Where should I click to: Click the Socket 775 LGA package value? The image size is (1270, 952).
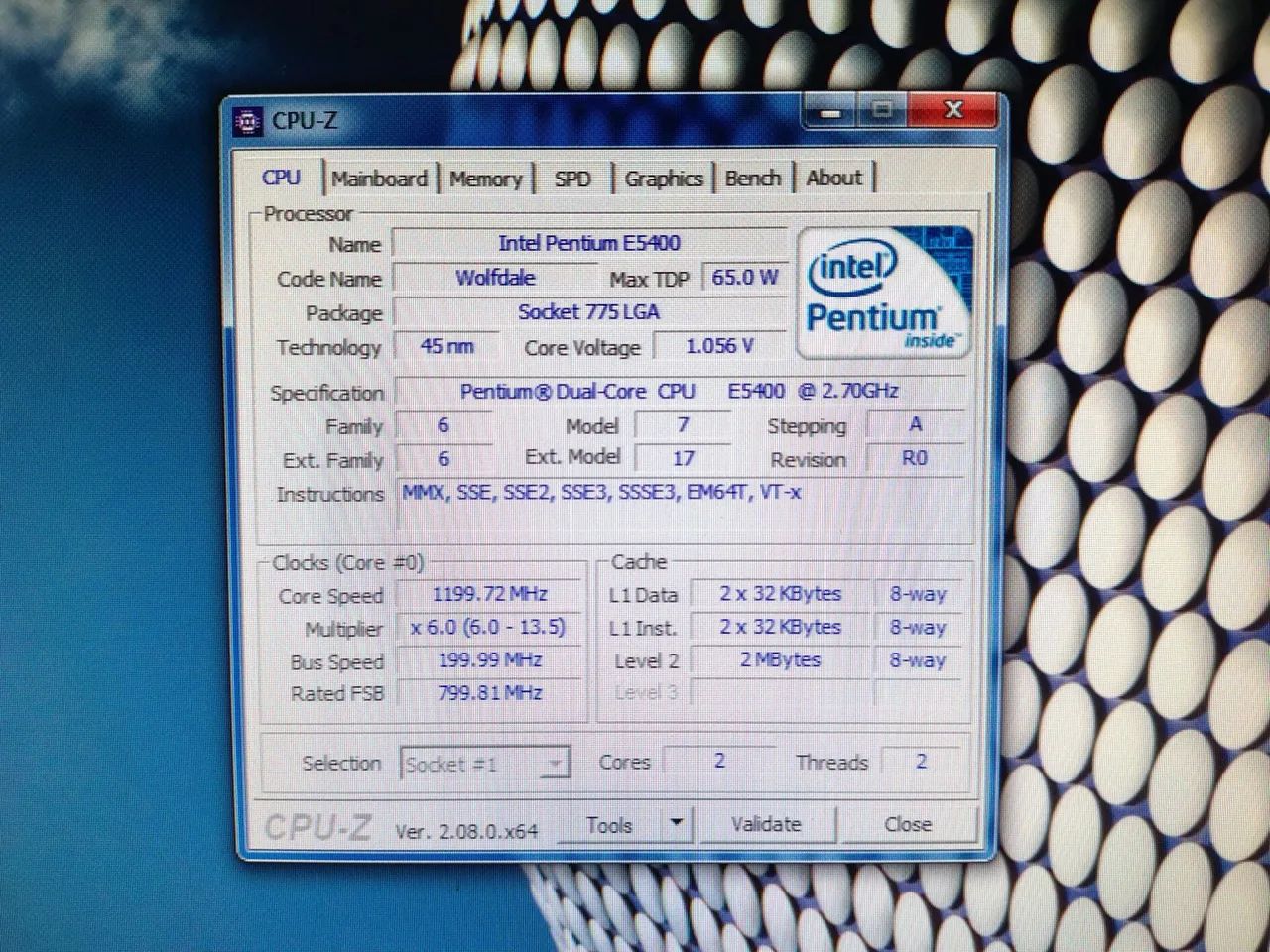point(589,312)
